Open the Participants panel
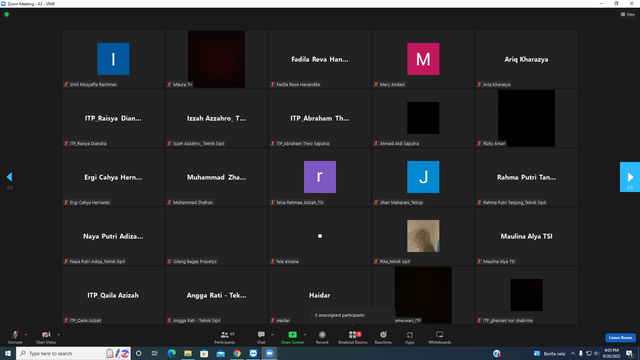Screen dimensions: 640x360 tap(224, 337)
